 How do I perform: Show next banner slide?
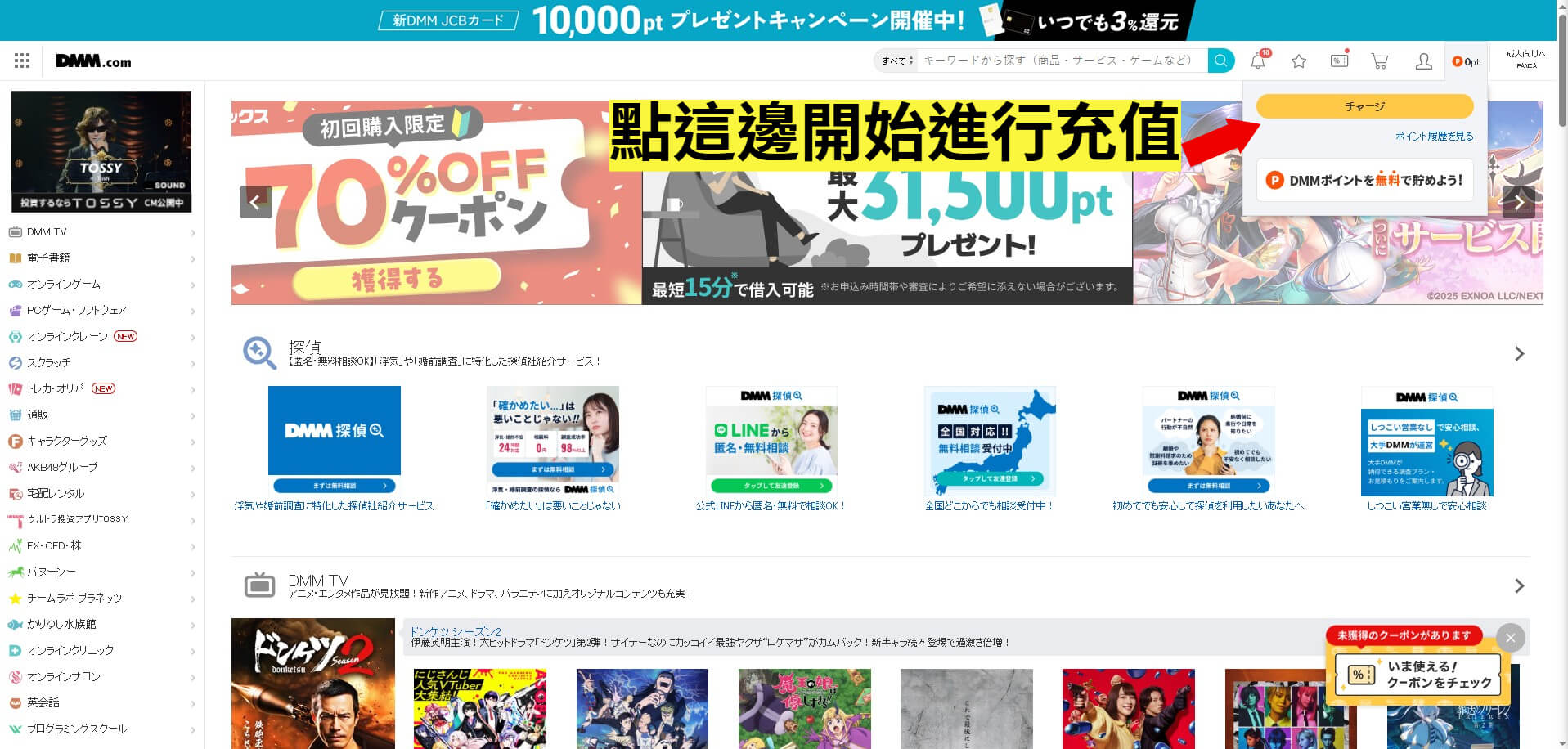click(1519, 202)
